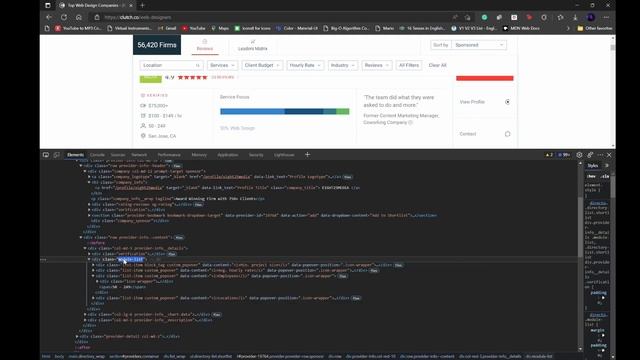This screenshot has width=640, height=360.
Task: Open DevTools customize ellipsis menu
Action: click(x=600, y=155)
